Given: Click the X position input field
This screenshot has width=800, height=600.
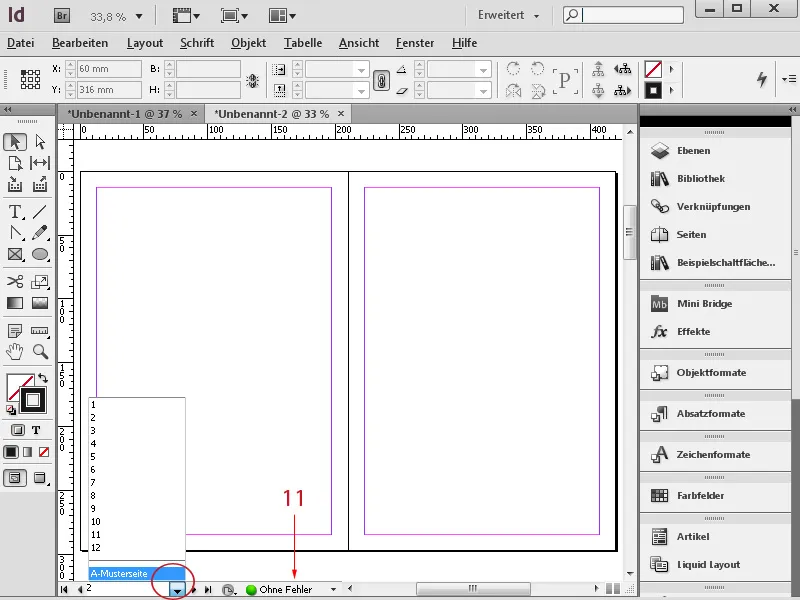Looking at the screenshot, I should click(x=109, y=69).
